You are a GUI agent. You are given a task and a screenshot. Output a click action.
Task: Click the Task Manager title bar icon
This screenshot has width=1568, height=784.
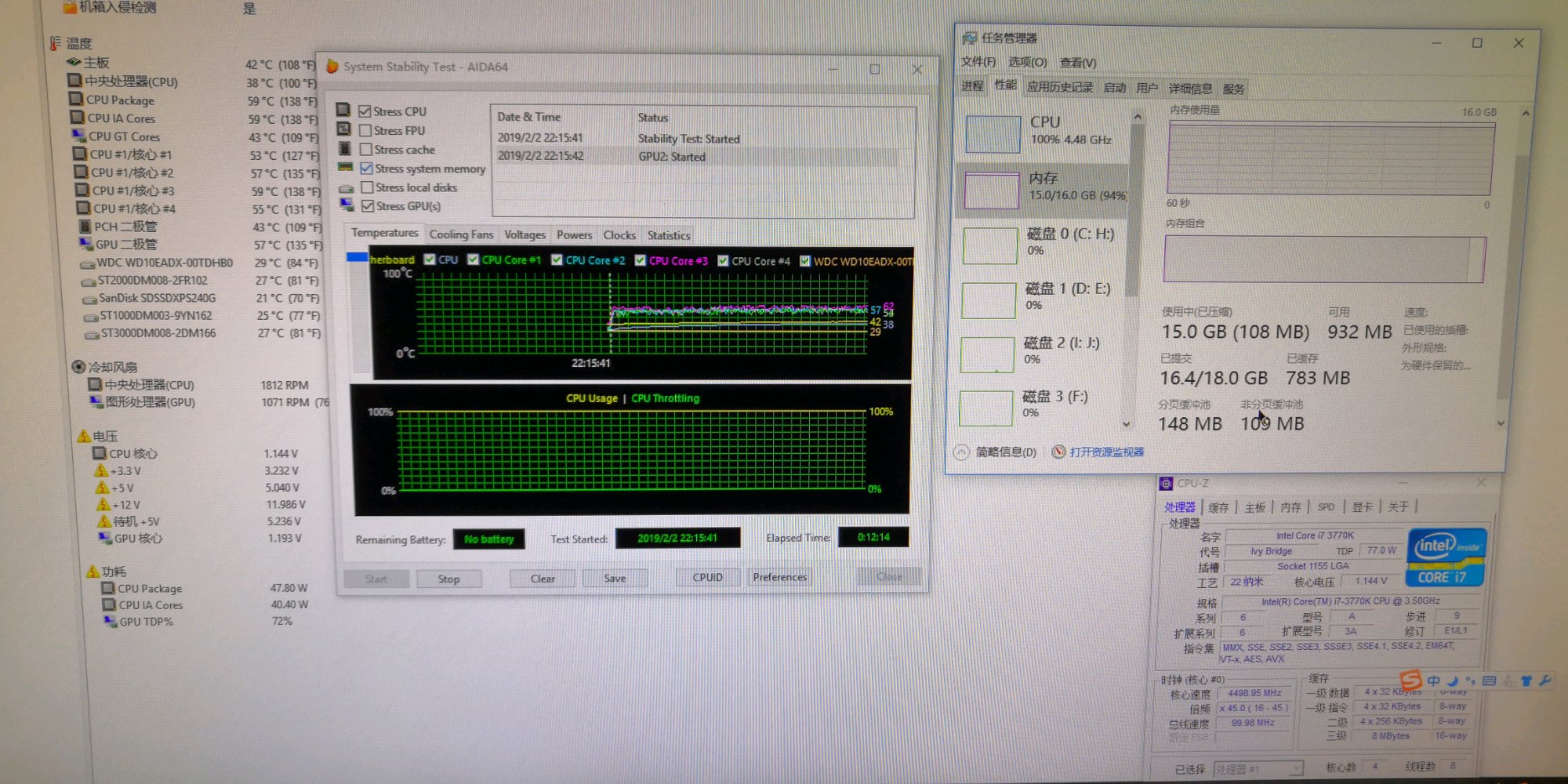970,38
